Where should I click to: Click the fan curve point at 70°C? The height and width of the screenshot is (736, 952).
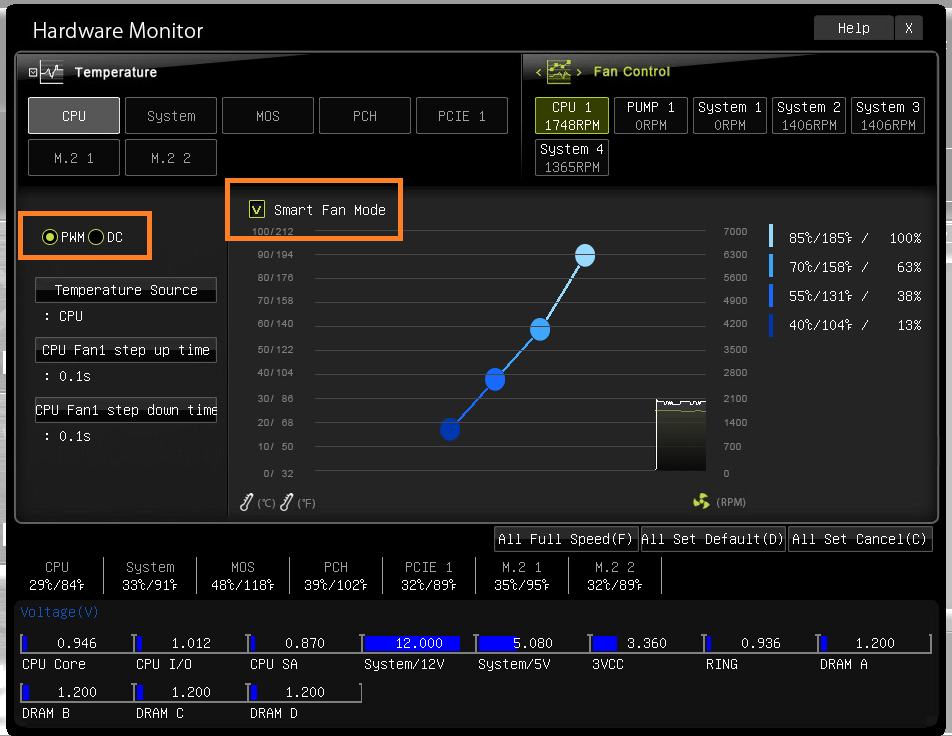pos(540,330)
